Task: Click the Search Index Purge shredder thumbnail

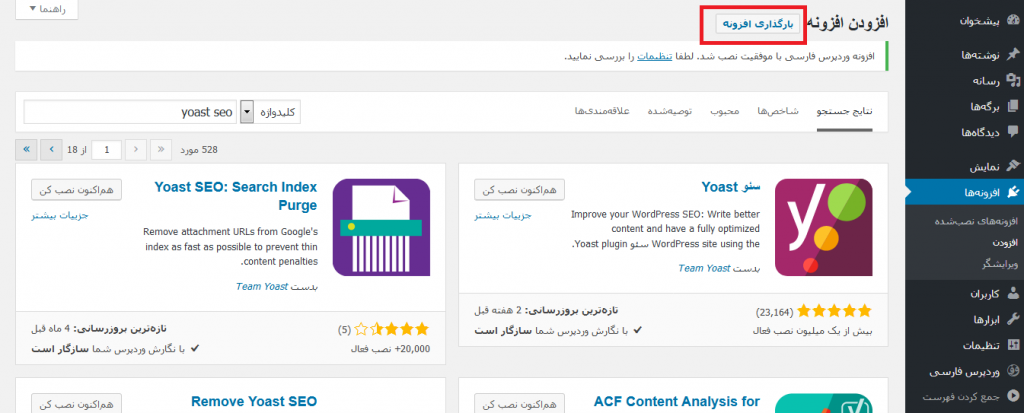Action: (381, 227)
